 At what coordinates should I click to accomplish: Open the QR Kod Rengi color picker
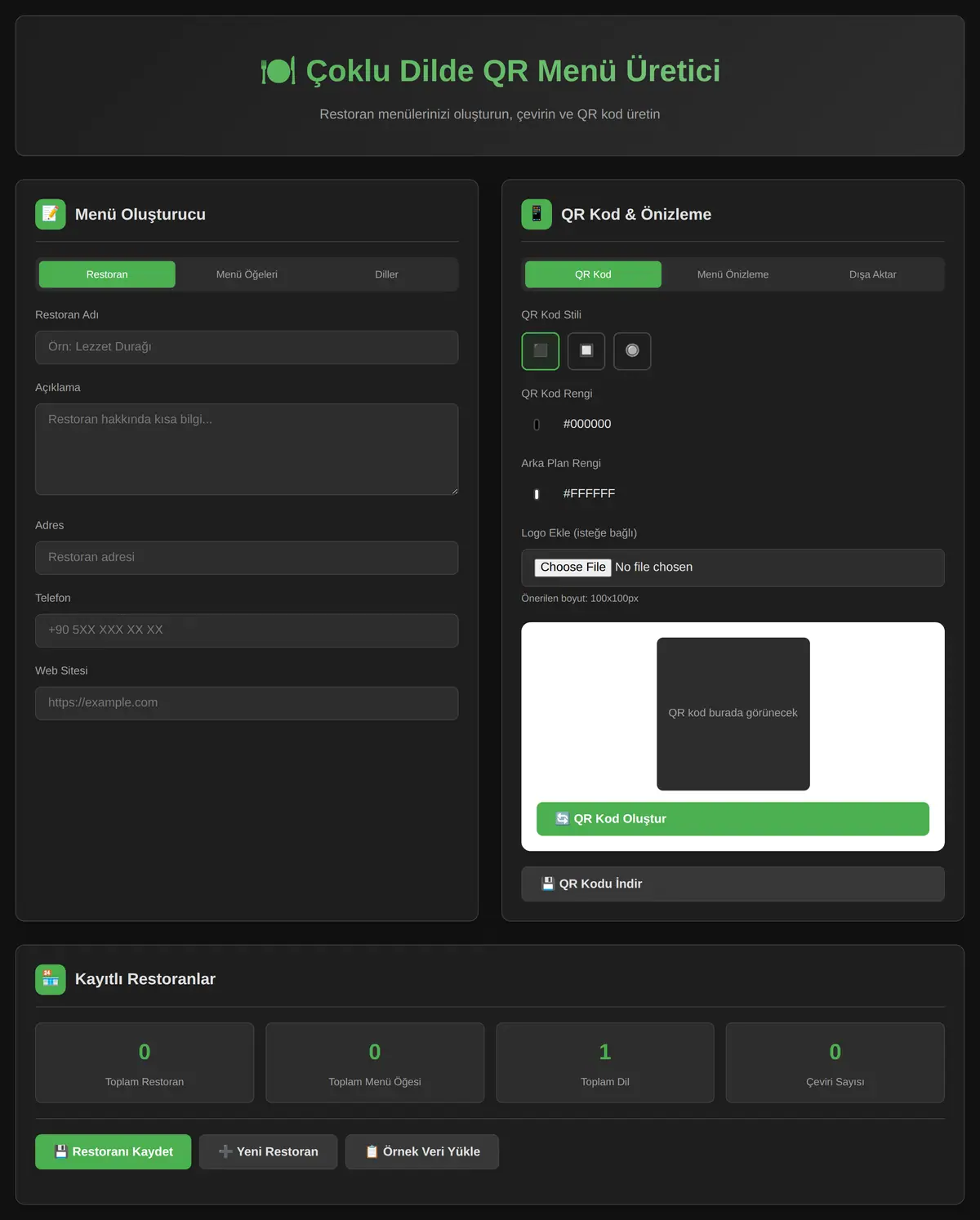[x=537, y=425]
